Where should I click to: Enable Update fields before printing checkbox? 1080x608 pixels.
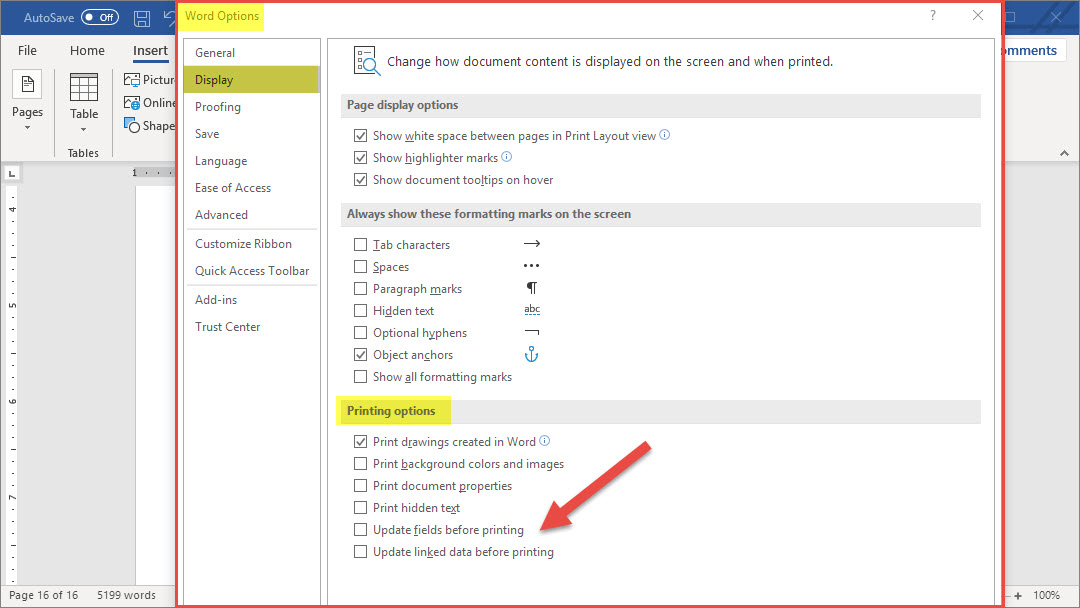(361, 530)
